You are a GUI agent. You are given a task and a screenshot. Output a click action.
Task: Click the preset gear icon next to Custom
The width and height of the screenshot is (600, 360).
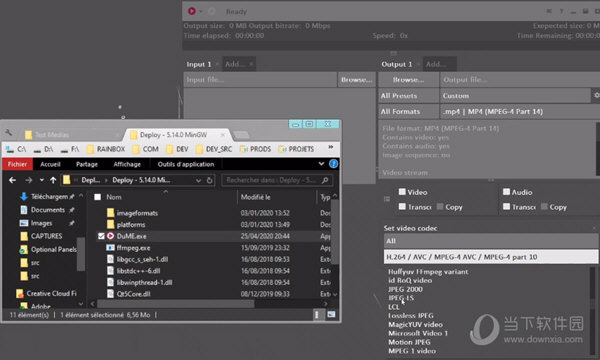point(596,95)
